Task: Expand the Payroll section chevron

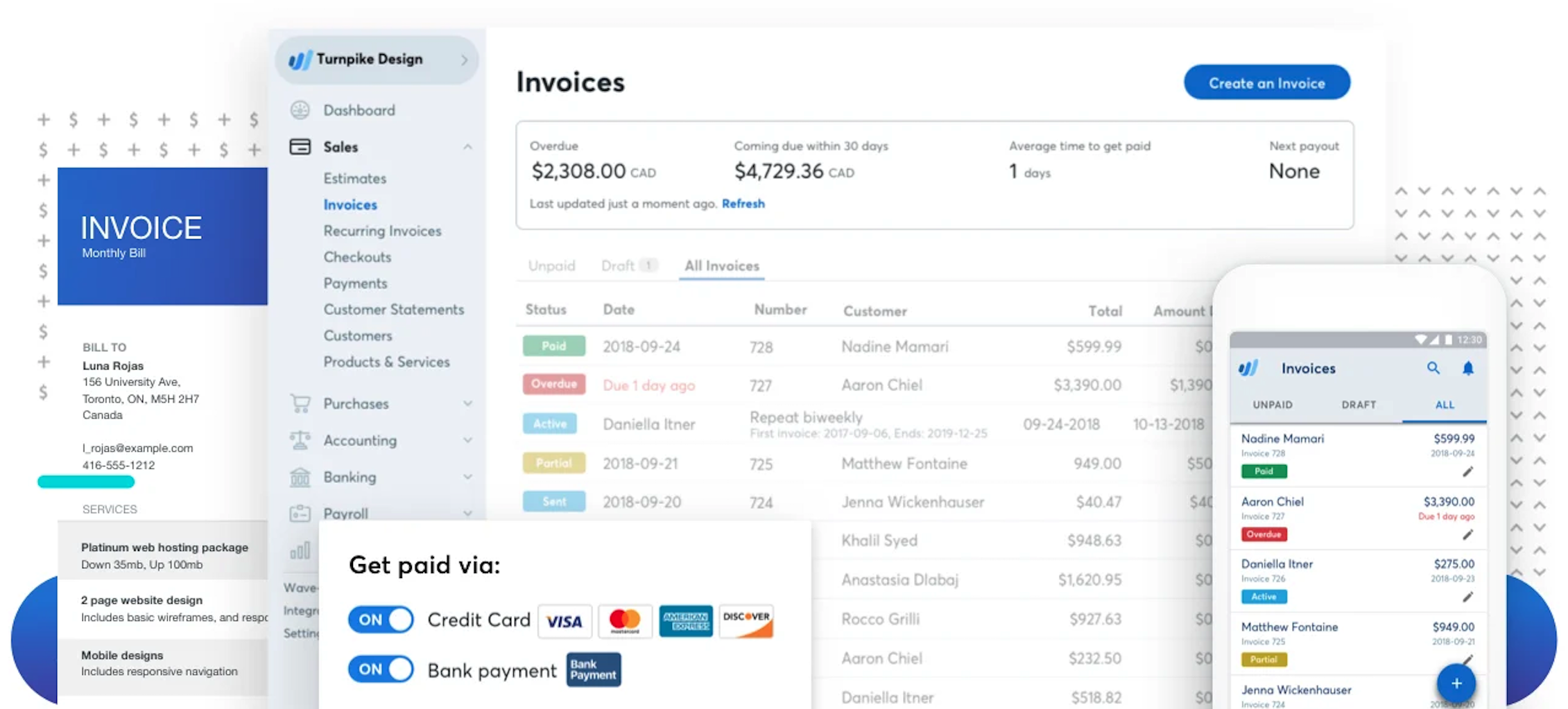Action: coord(467,514)
